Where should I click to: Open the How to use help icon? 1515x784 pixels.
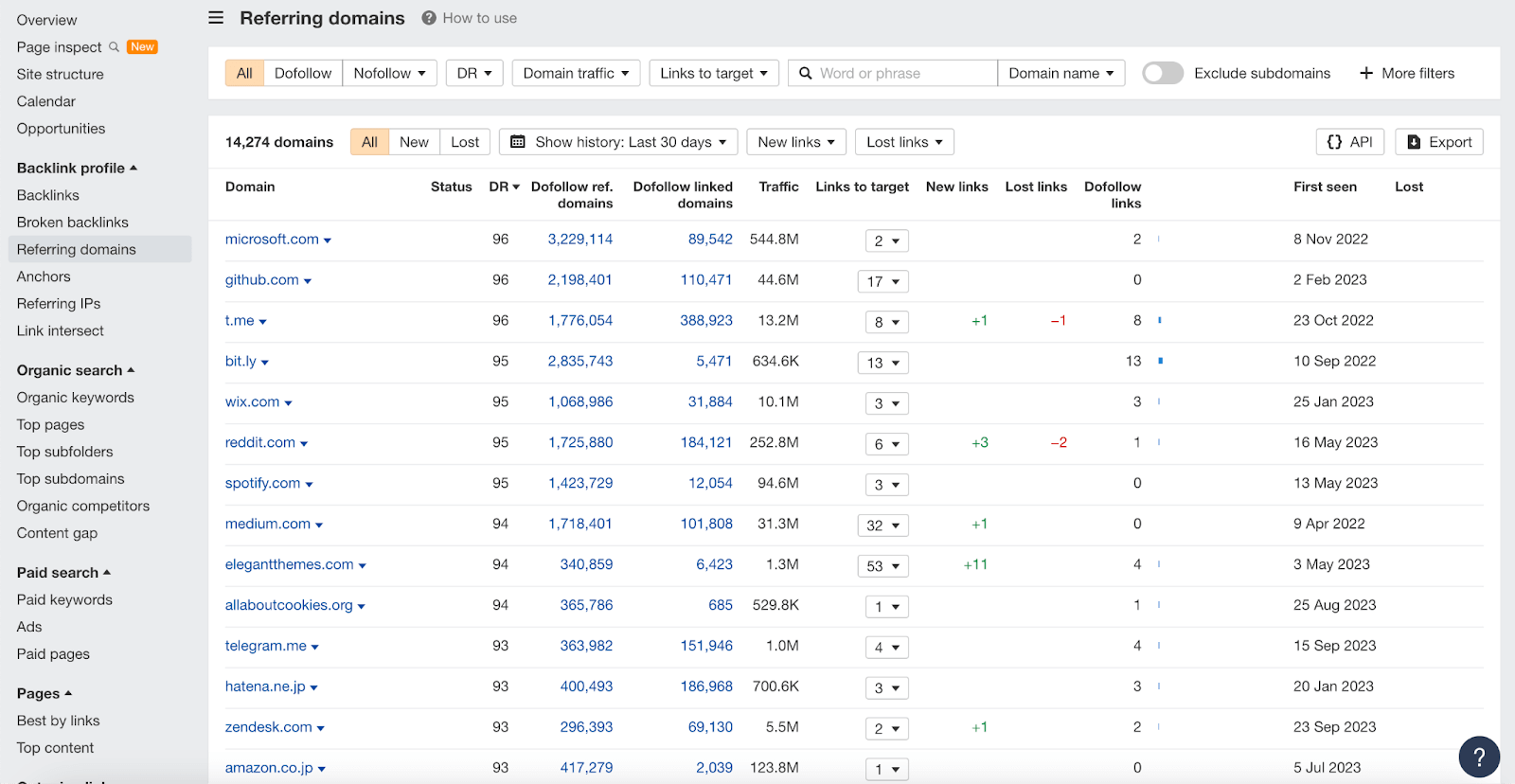429,18
